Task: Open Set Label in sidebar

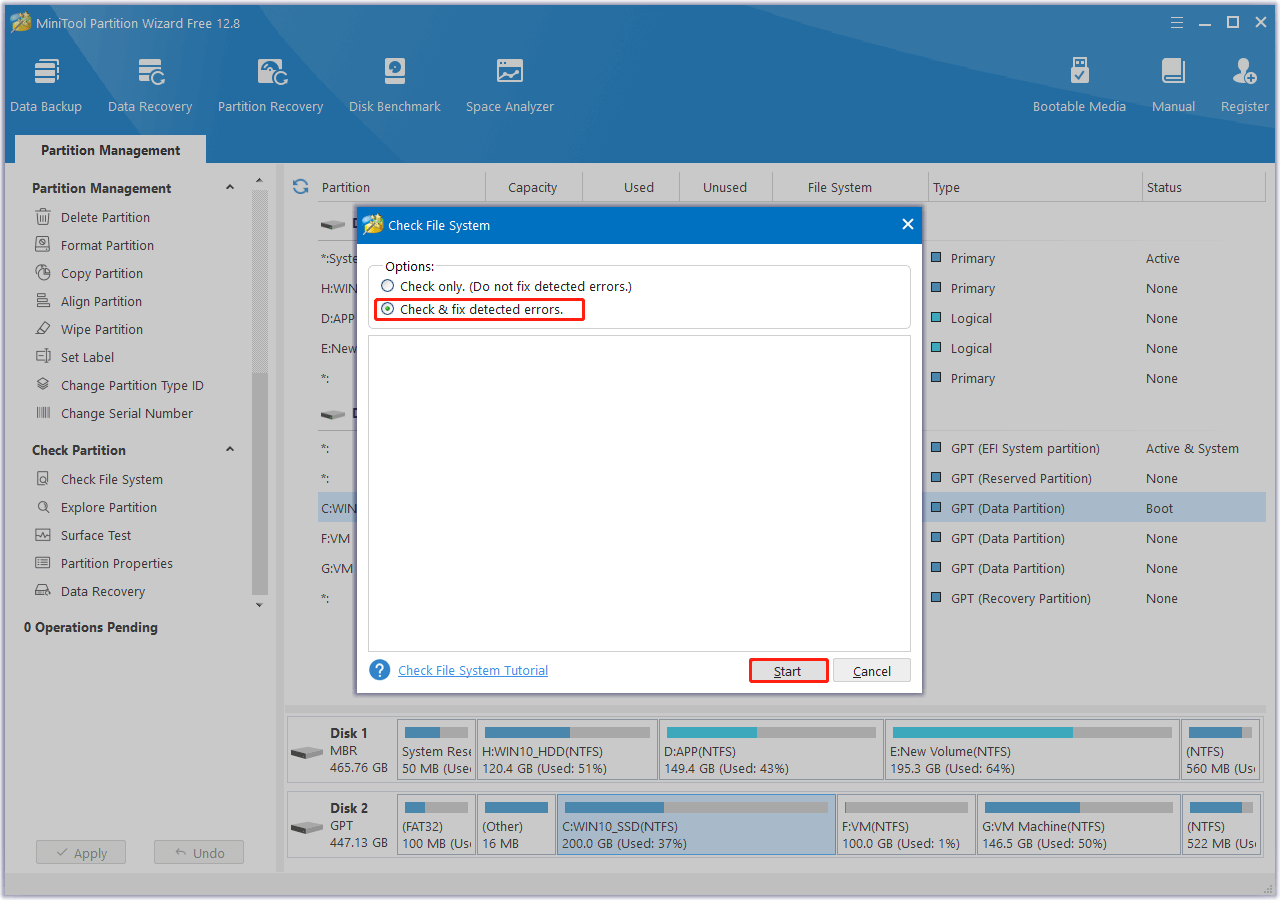Action: (x=87, y=357)
